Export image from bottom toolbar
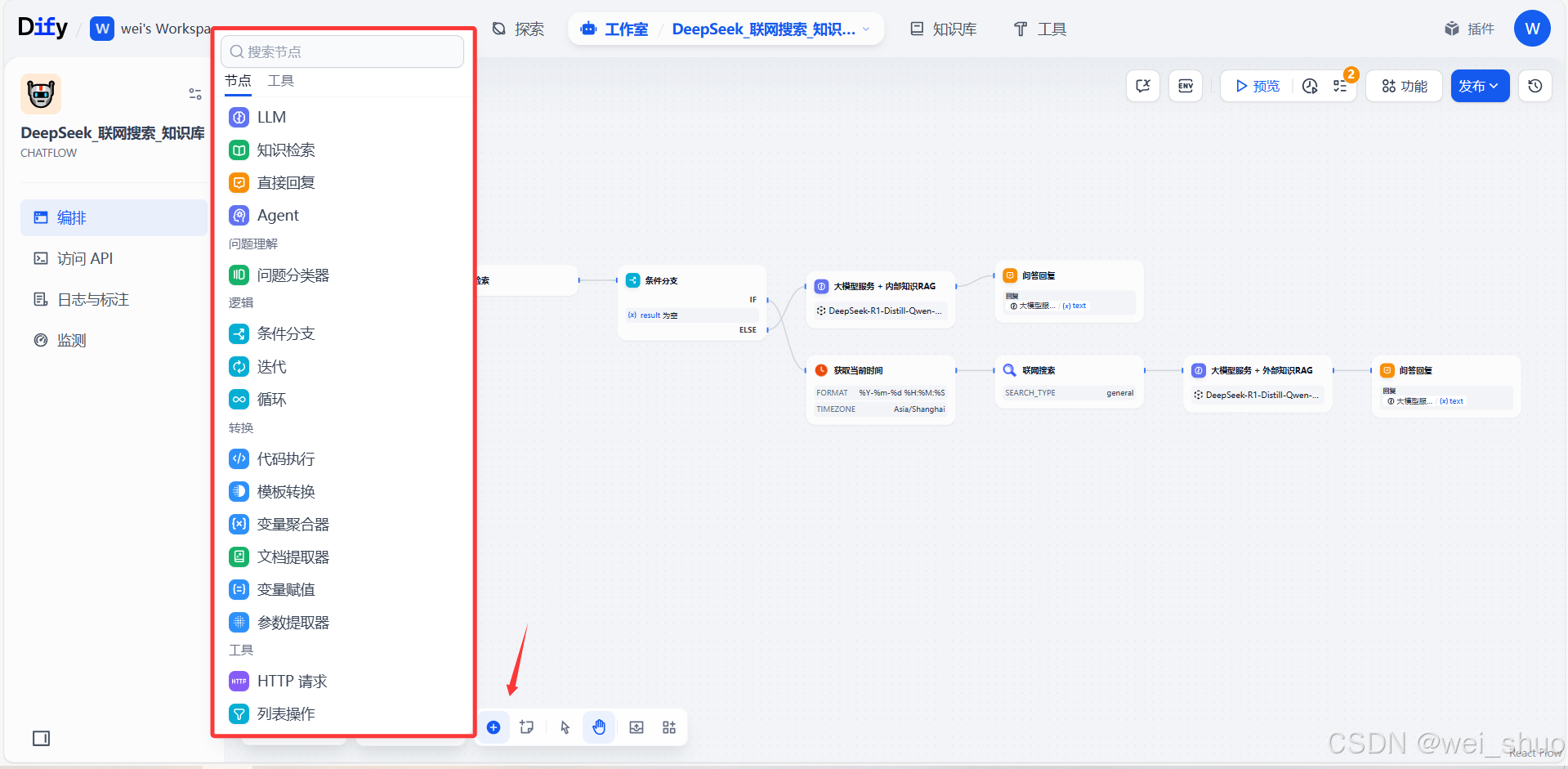This screenshot has height=769, width=1568. (637, 727)
